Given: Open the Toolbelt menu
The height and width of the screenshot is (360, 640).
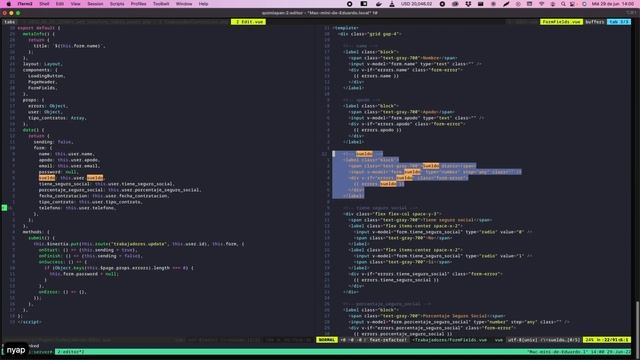Looking at the screenshot, I should coord(161,4).
